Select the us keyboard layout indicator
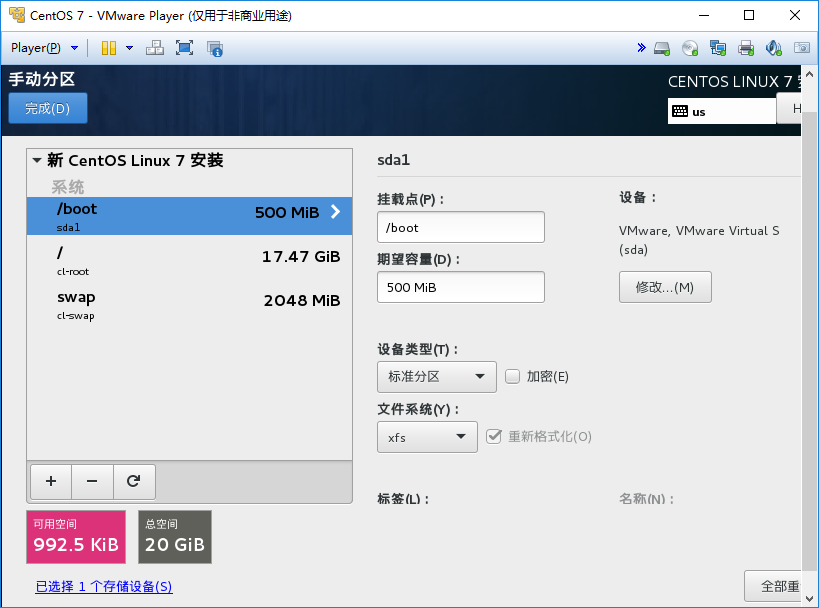 [x=721, y=111]
